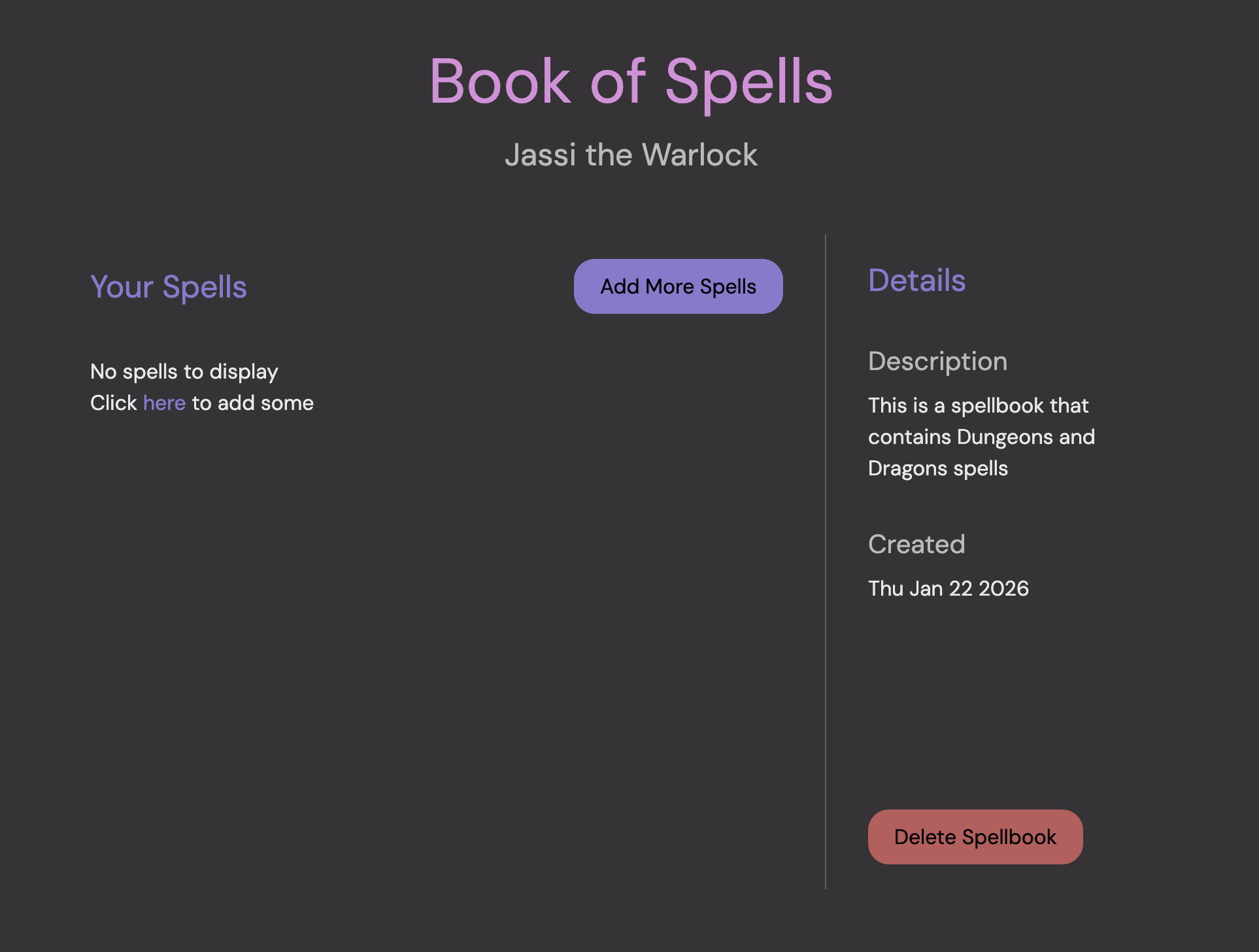Image resolution: width=1259 pixels, height=952 pixels.
Task: Click the phrase to add some
Action: coord(252,403)
